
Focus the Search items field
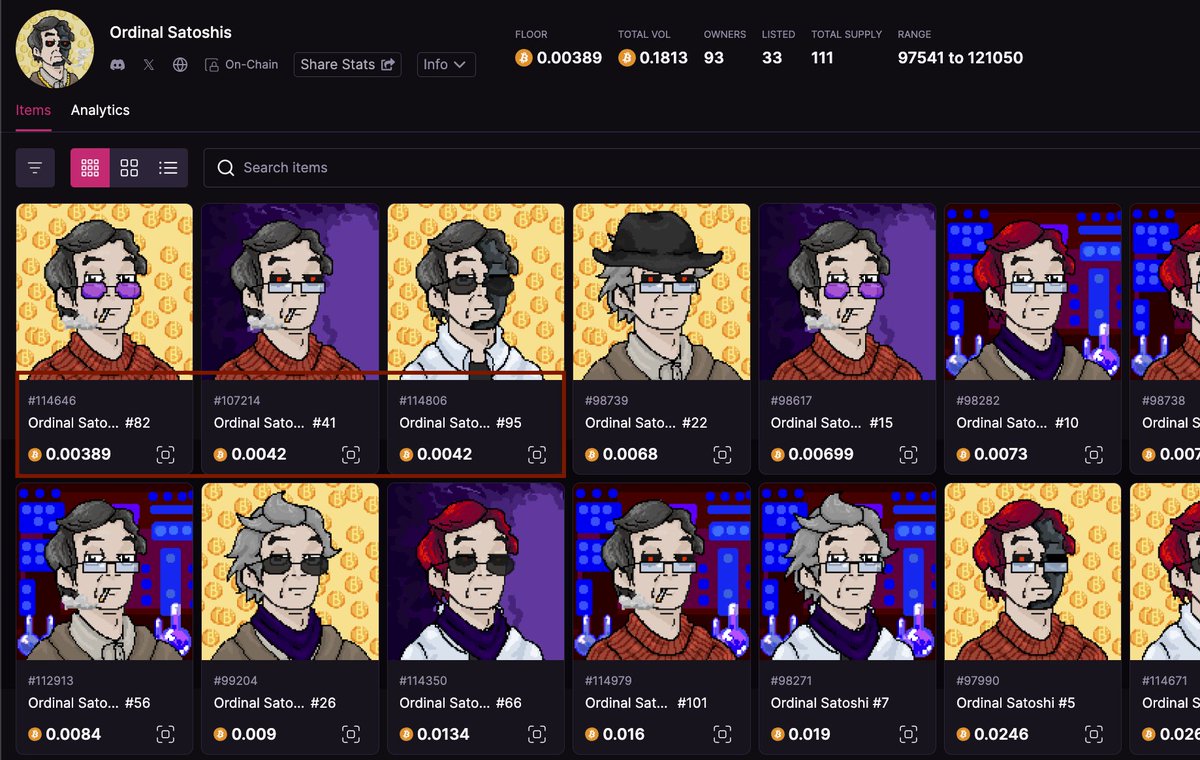pyautogui.click(x=702, y=168)
